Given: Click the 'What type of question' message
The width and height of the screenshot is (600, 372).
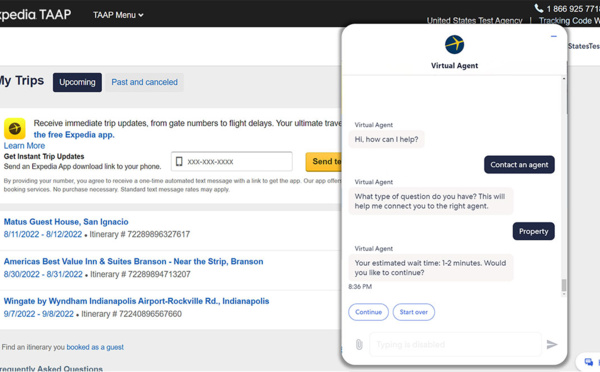Looking at the screenshot, I should [x=430, y=201].
